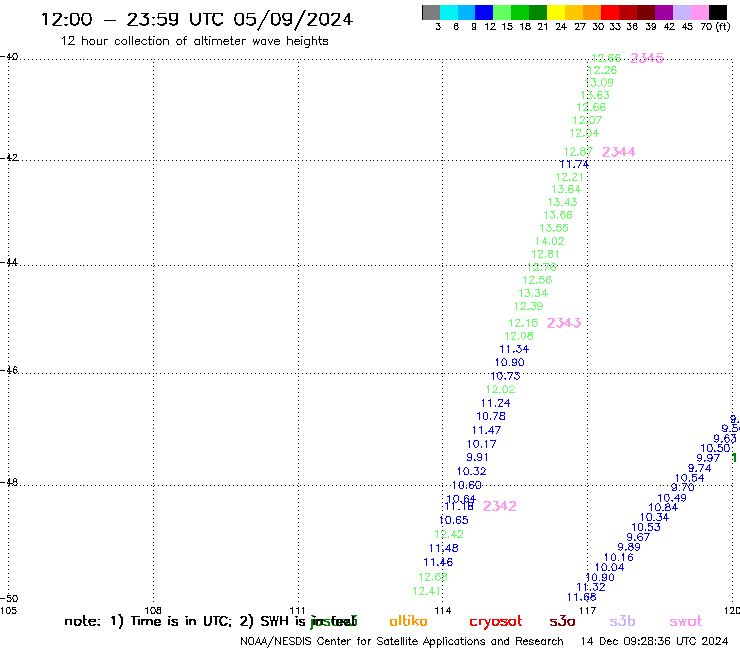Click the blue value 11.68
Viewport: 740px width, 650px height.
(582, 598)
